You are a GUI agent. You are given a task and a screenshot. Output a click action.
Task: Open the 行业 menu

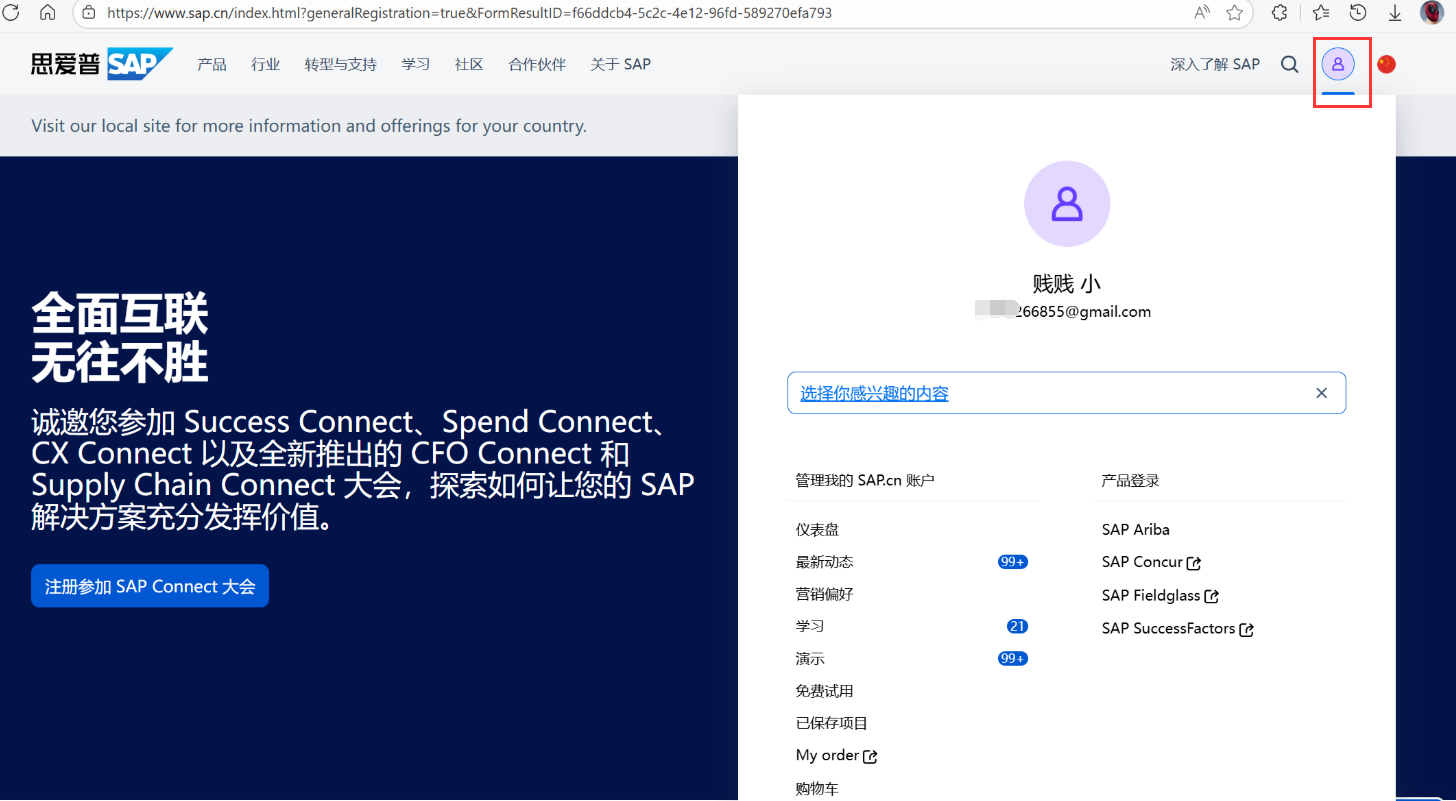point(266,64)
